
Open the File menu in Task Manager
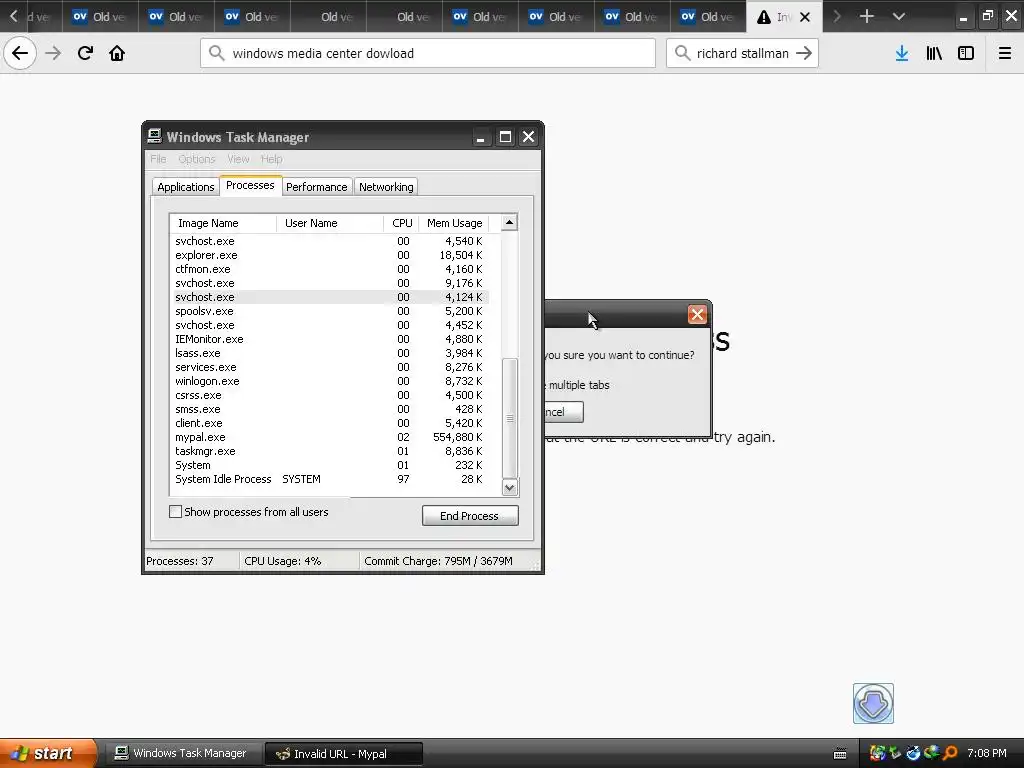pos(158,159)
